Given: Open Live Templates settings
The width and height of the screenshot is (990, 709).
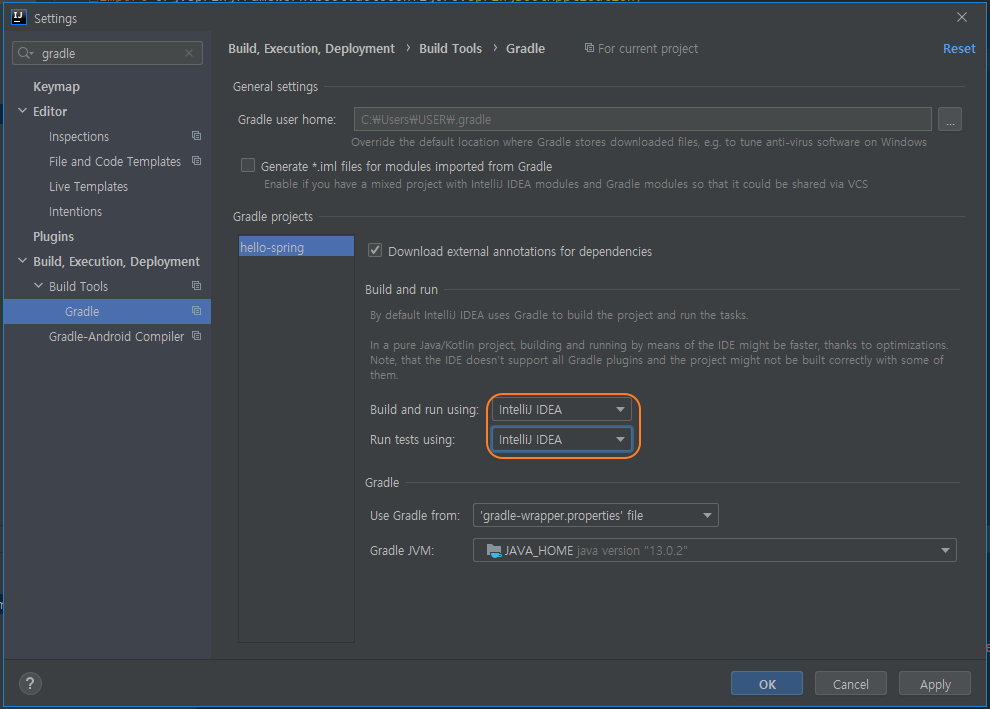Looking at the screenshot, I should pyautogui.click(x=88, y=186).
